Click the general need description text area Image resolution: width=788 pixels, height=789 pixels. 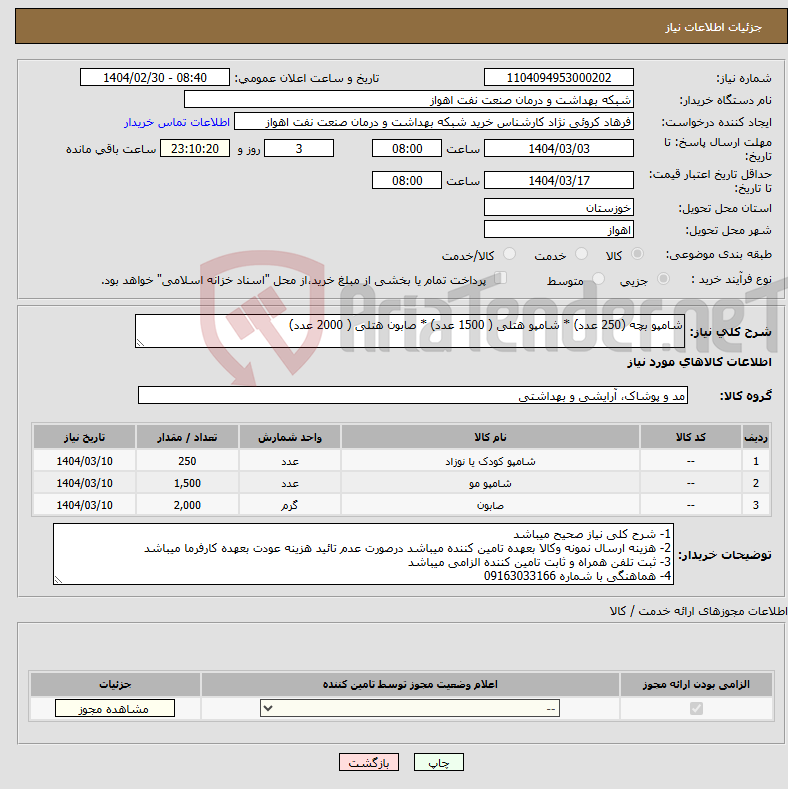[410, 331]
